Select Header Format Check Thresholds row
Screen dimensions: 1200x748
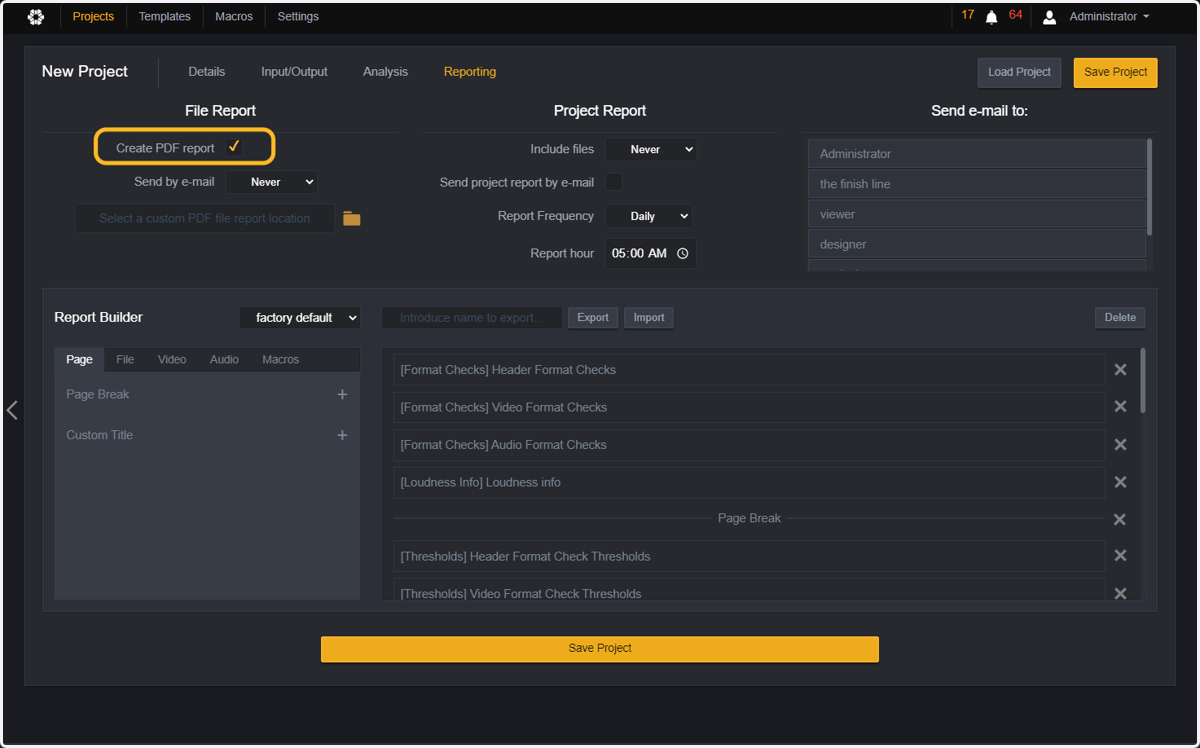[x=749, y=556]
